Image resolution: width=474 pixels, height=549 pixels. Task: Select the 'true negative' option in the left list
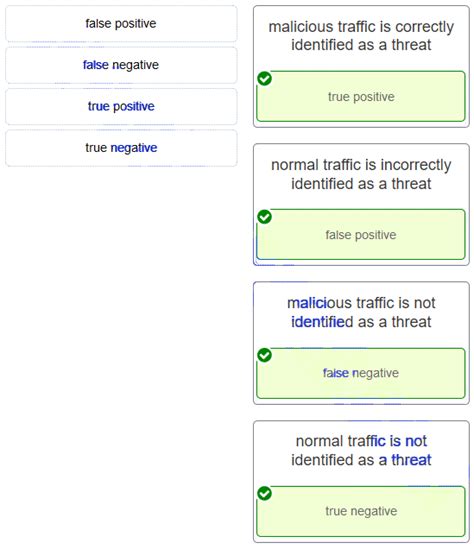point(121,148)
